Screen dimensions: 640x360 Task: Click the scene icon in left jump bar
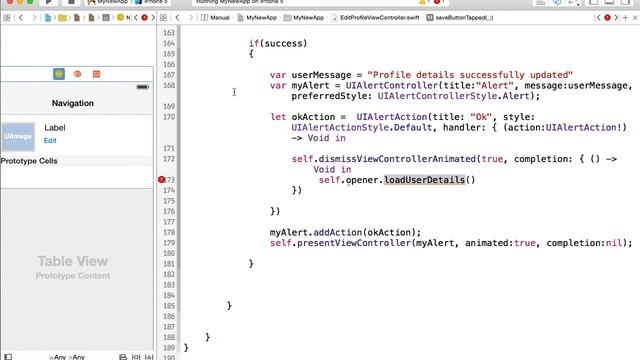(106, 18)
